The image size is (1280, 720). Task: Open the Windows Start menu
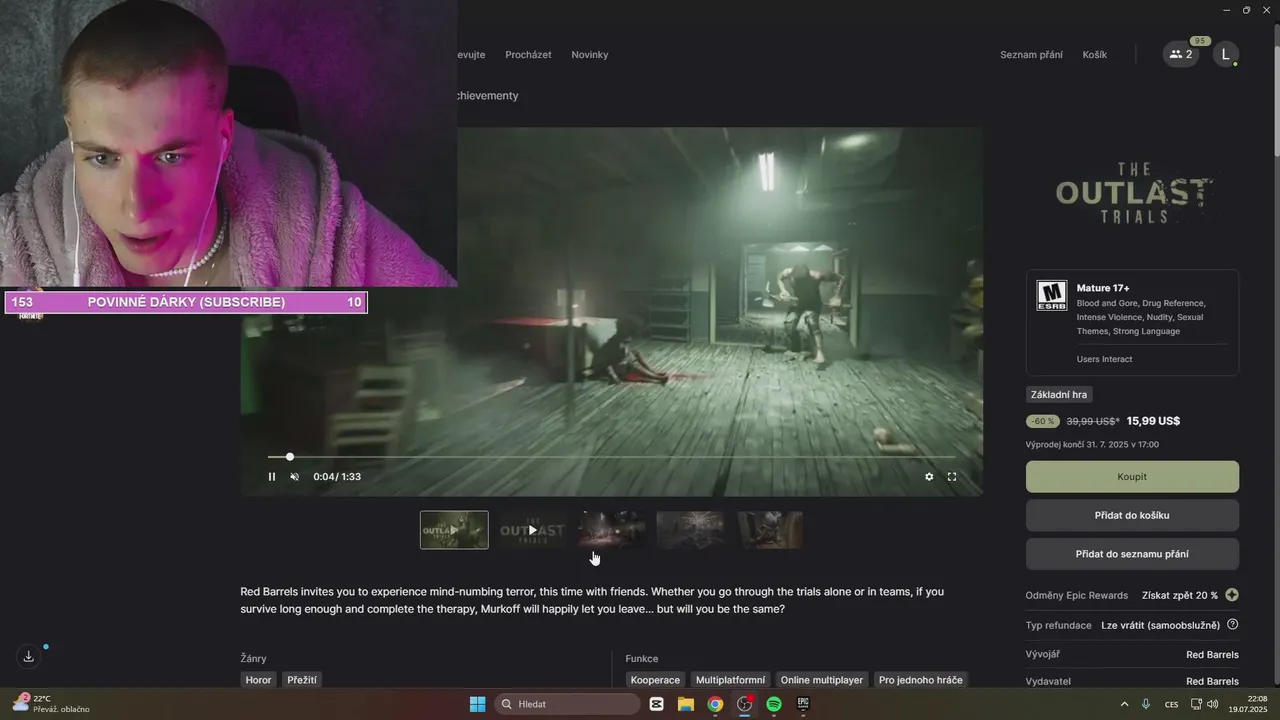point(477,704)
